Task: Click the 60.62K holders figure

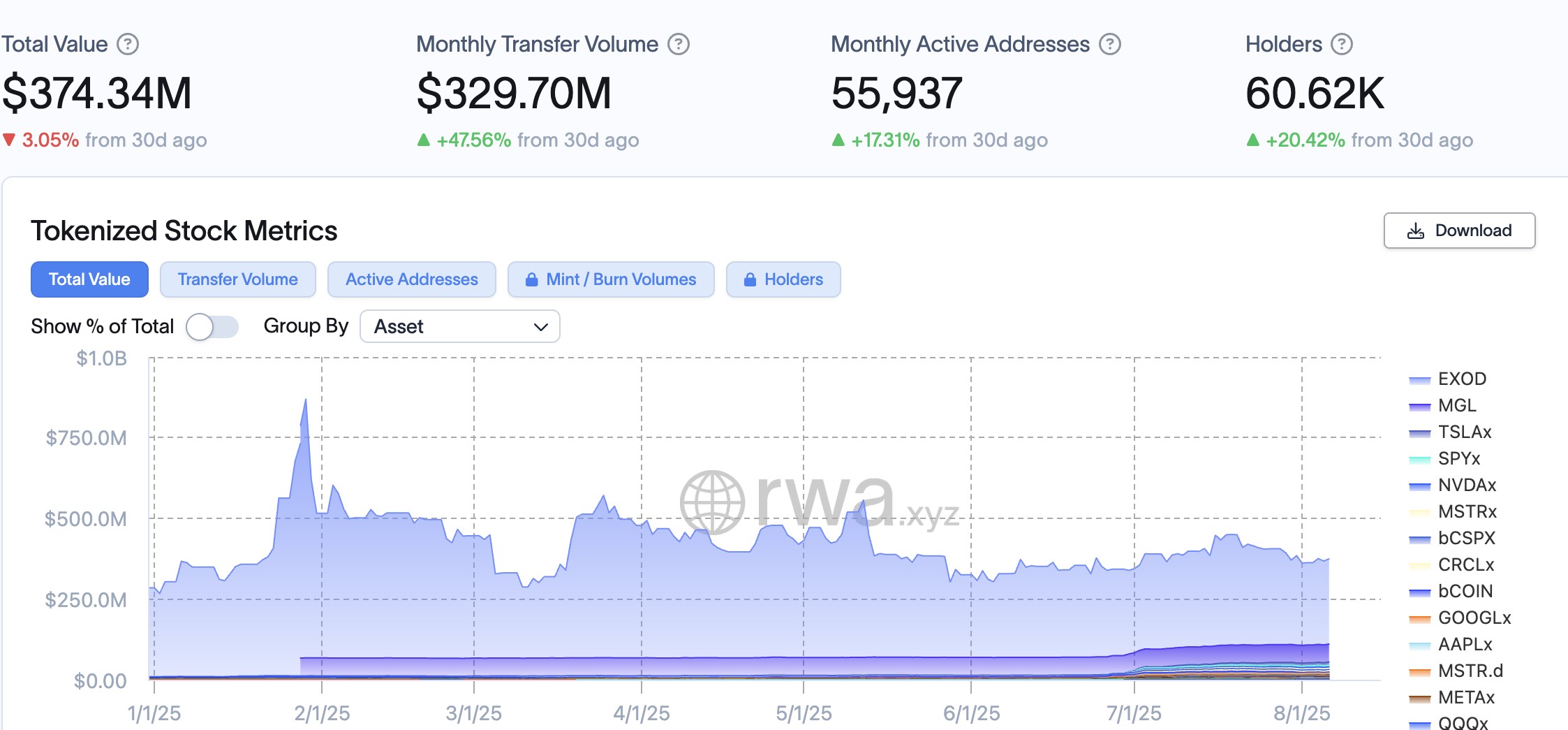Action: (x=1315, y=94)
